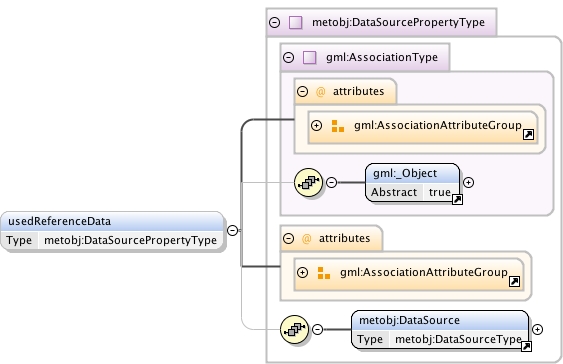Click attribute group icon of upper gml:AssociationAttributeGroup
Viewport: 563px width, 364px height.
click(338, 126)
